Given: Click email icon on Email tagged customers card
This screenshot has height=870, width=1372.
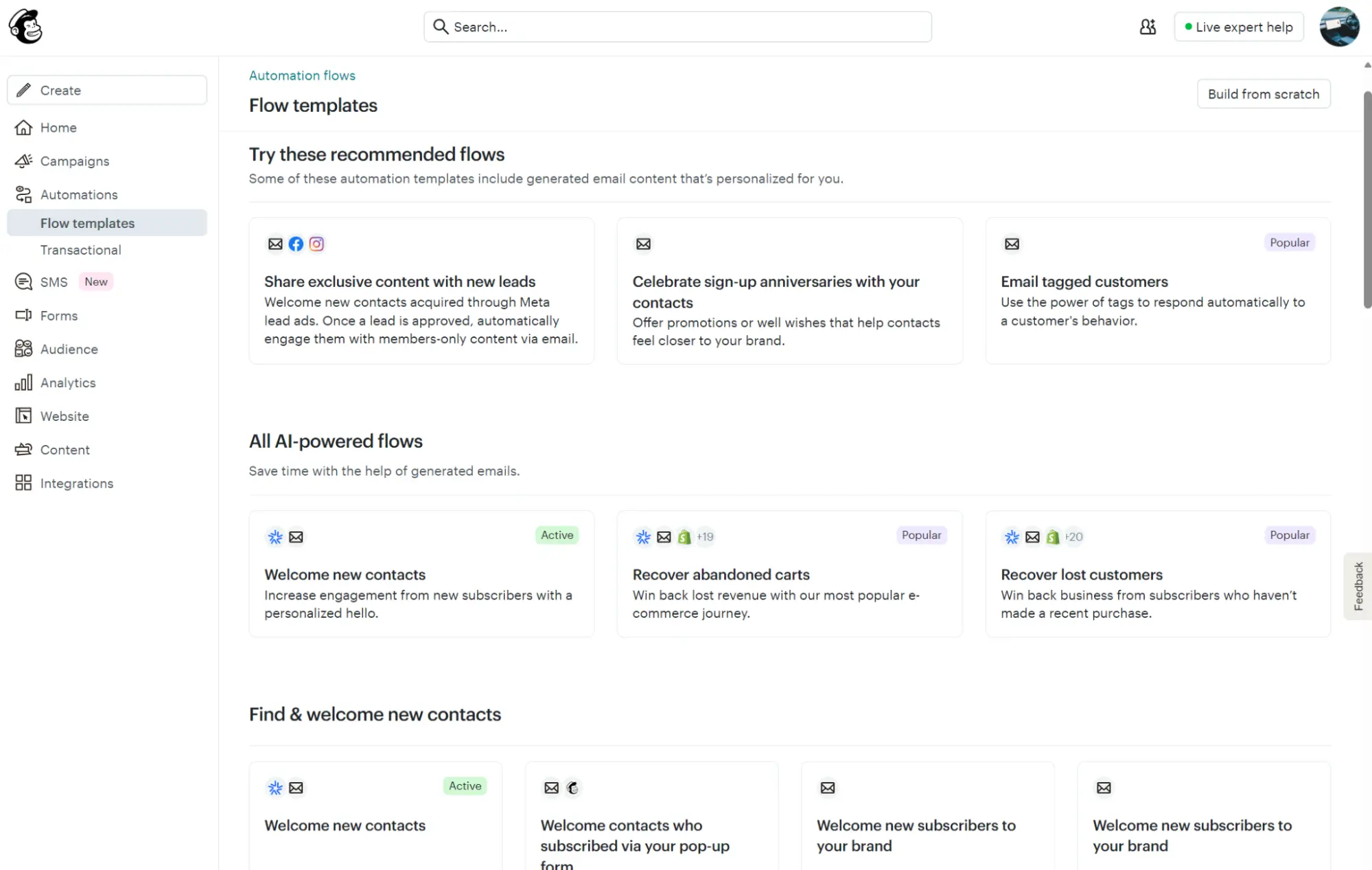Looking at the screenshot, I should (x=1012, y=244).
